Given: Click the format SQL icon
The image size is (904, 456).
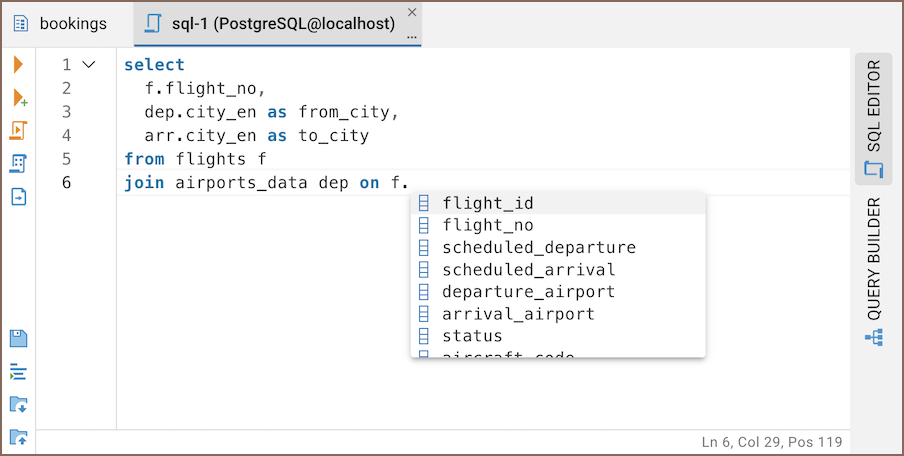Looking at the screenshot, I should coord(18,371).
